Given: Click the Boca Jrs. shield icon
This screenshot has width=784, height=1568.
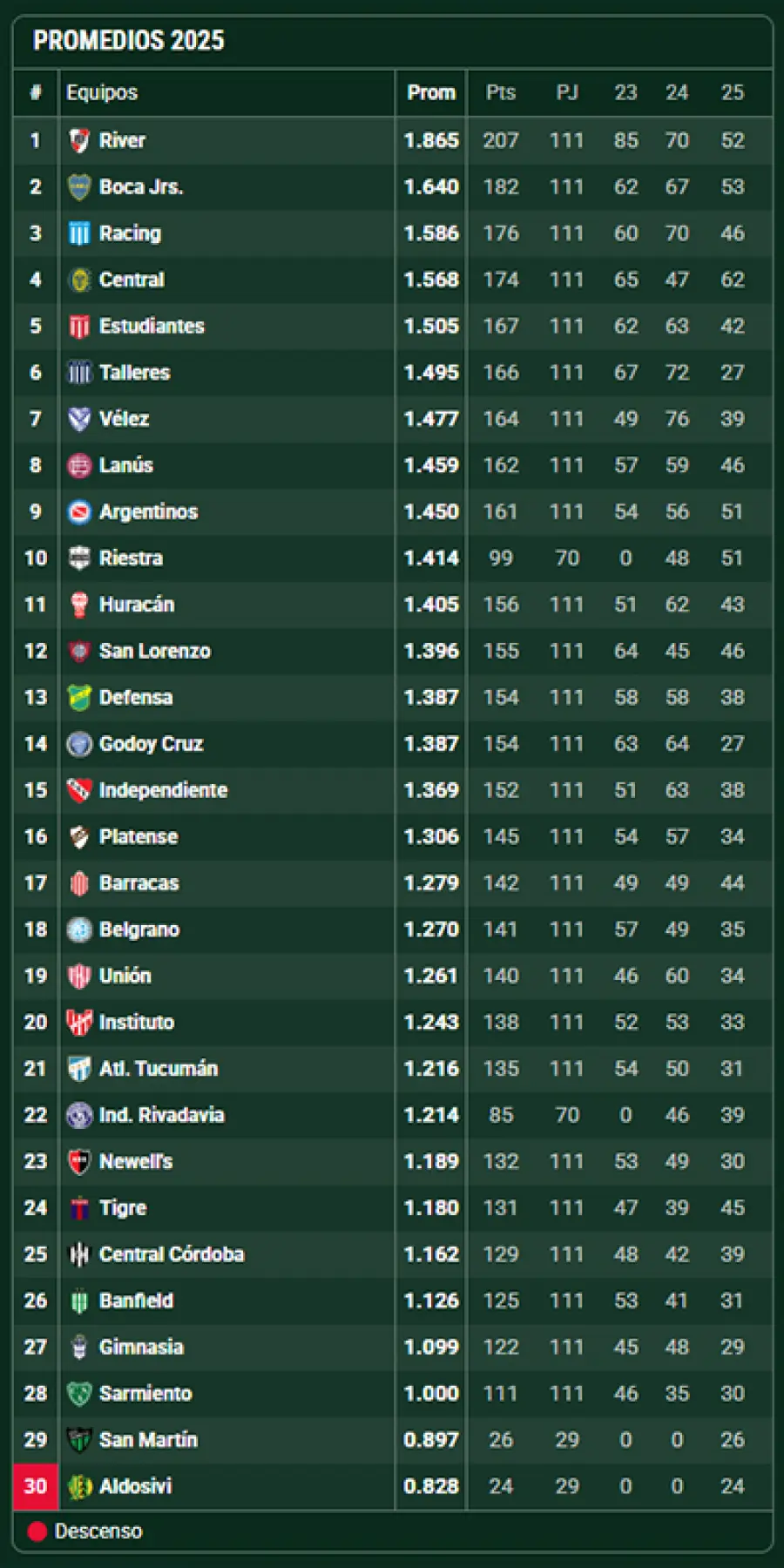Looking at the screenshot, I should [79, 186].
